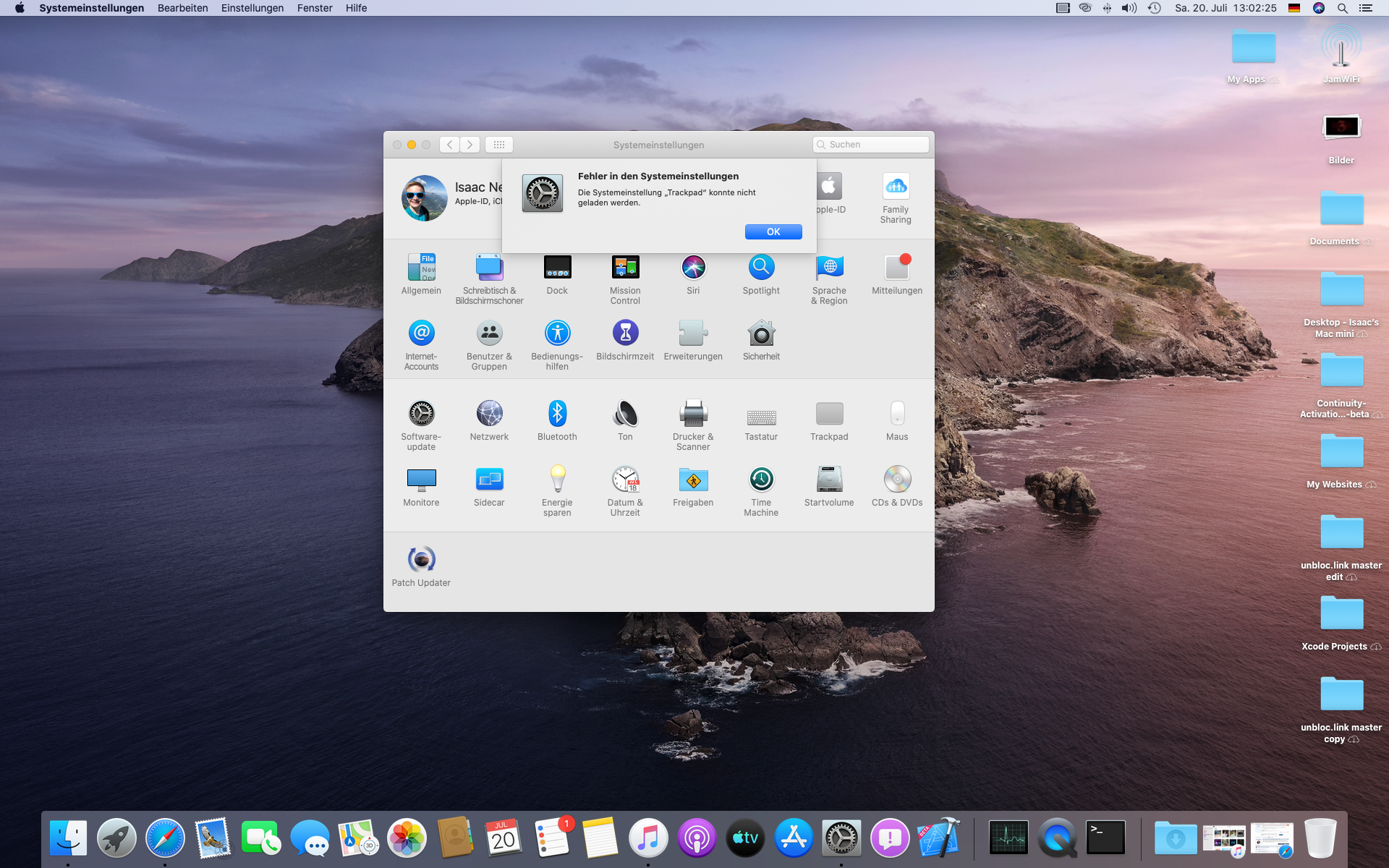Open the Fenster menu
The image size is (1389, 868).
[315, 8]
